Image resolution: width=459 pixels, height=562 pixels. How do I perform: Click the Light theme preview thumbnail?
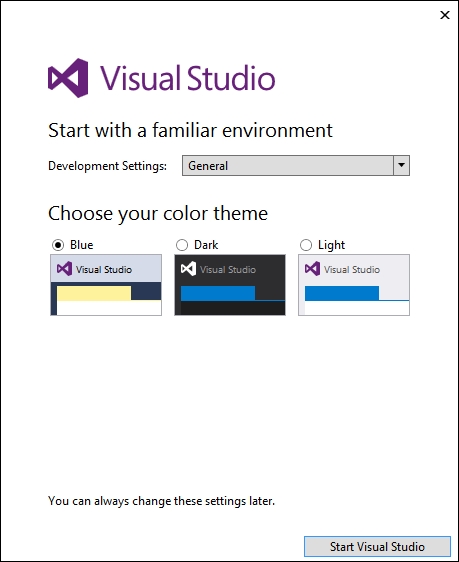(x=354, y=285)
